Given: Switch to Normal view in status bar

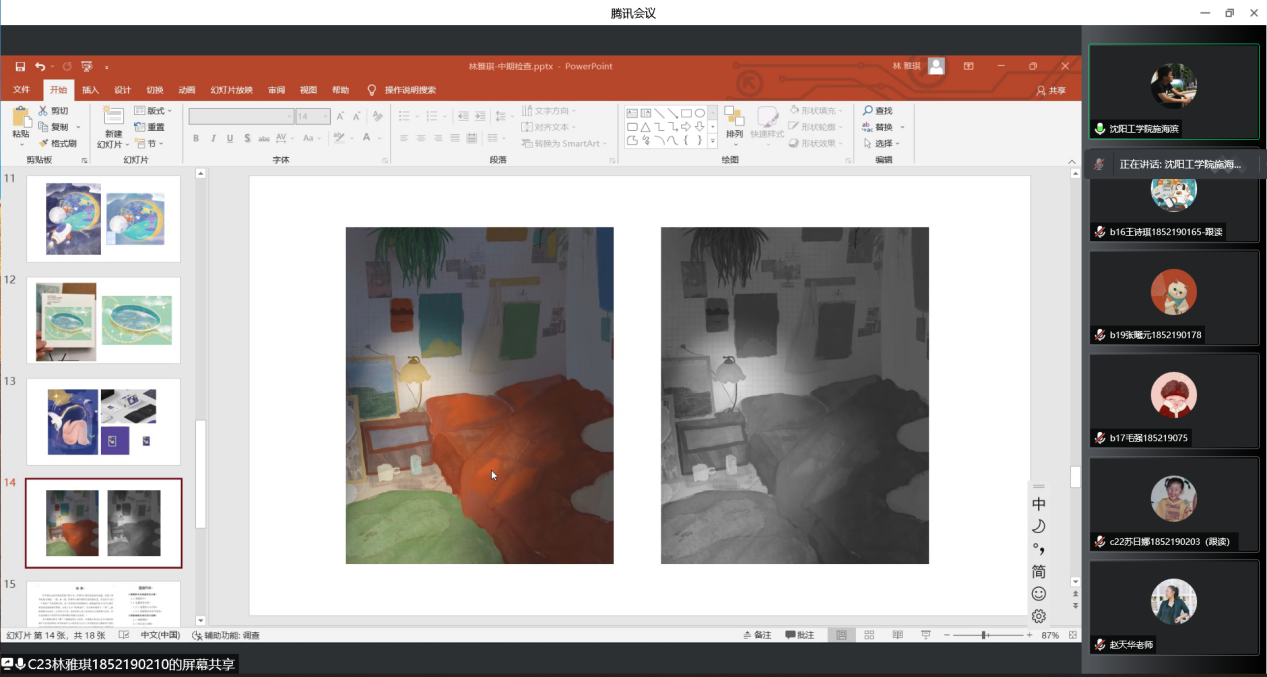Looking at the screenshot, I should point(842,635).
